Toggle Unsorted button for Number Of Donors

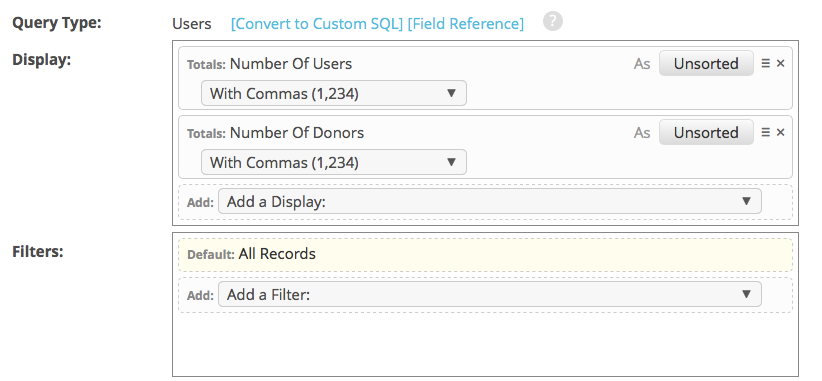(x=706, y=133)
